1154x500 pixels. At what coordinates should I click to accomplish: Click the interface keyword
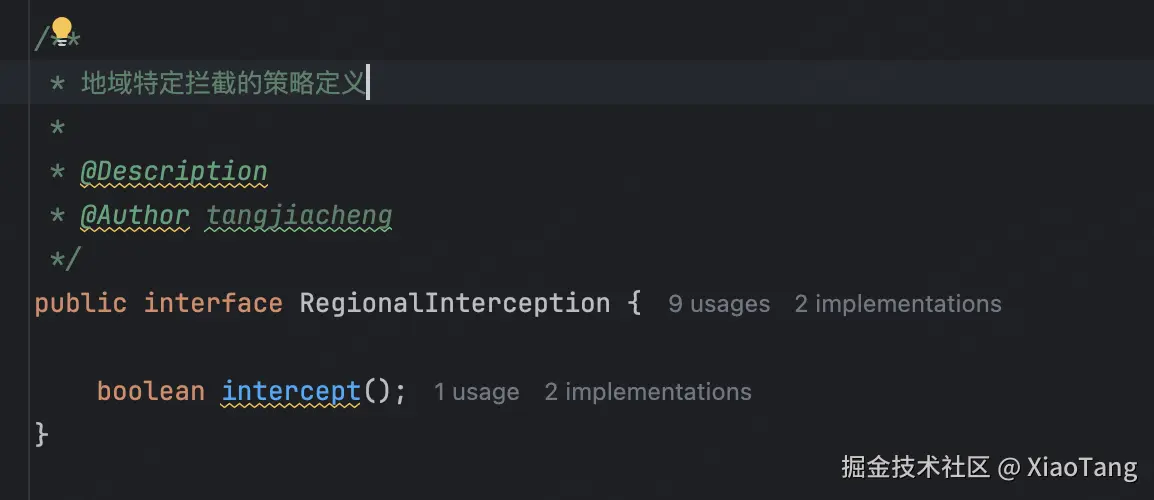213,303
